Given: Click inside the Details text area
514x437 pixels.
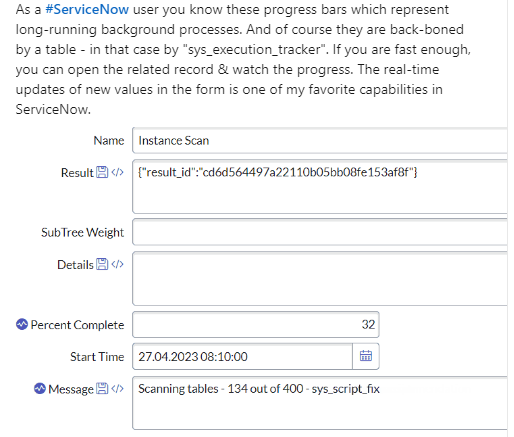Looking at the screenshot, I should click(320, 279).
